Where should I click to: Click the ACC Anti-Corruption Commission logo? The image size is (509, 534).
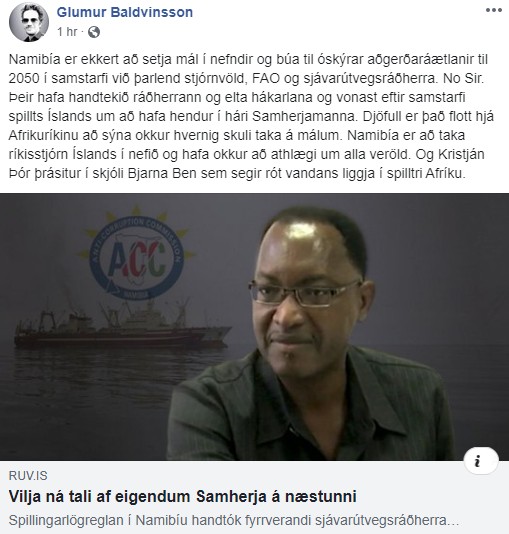(136, 254)
